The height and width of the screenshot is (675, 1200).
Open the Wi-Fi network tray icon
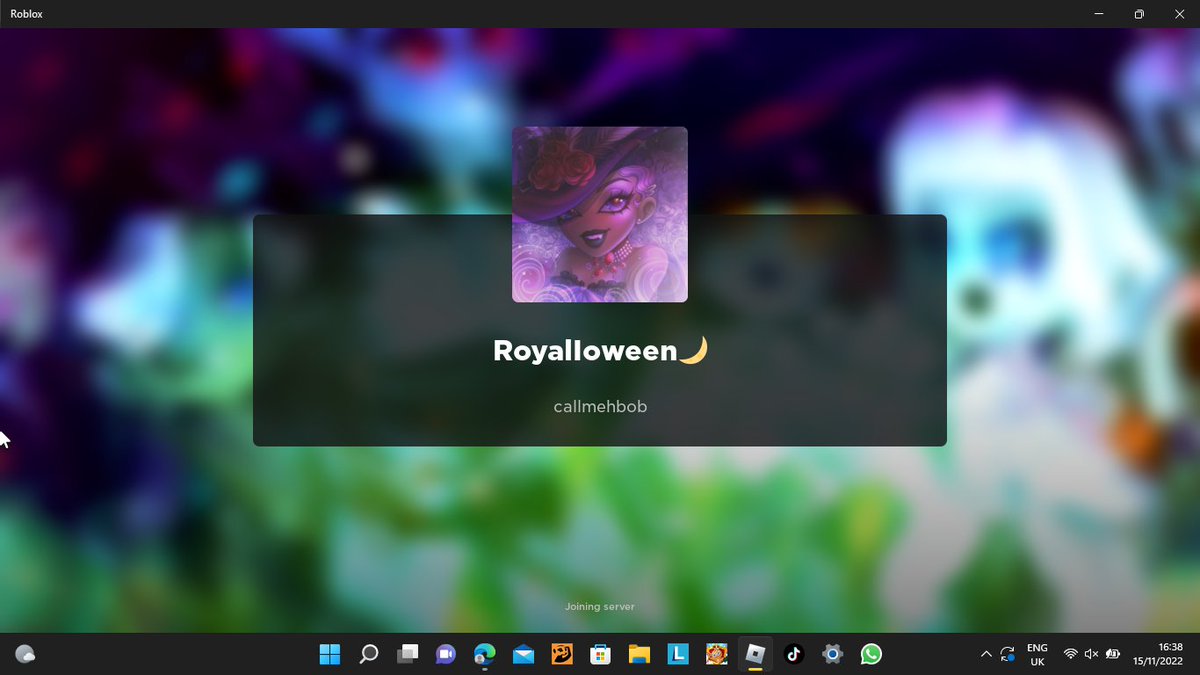coord(1071,654)
